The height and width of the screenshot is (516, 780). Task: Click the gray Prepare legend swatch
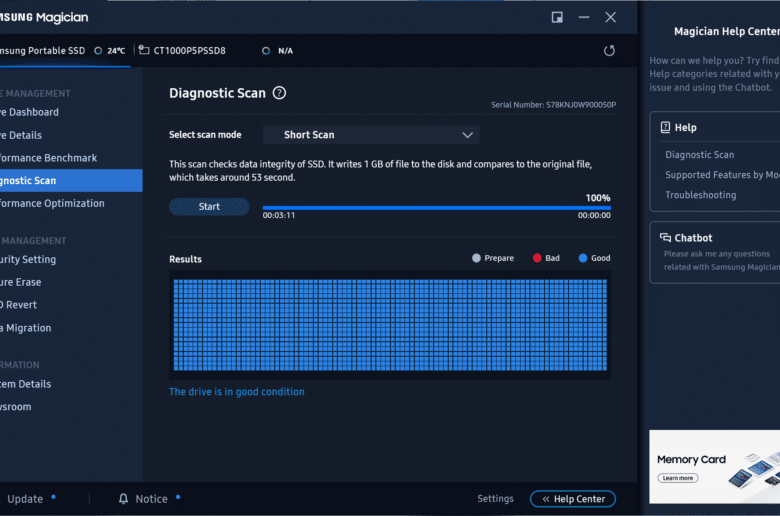pyautogui.click(x=476, y=258)
